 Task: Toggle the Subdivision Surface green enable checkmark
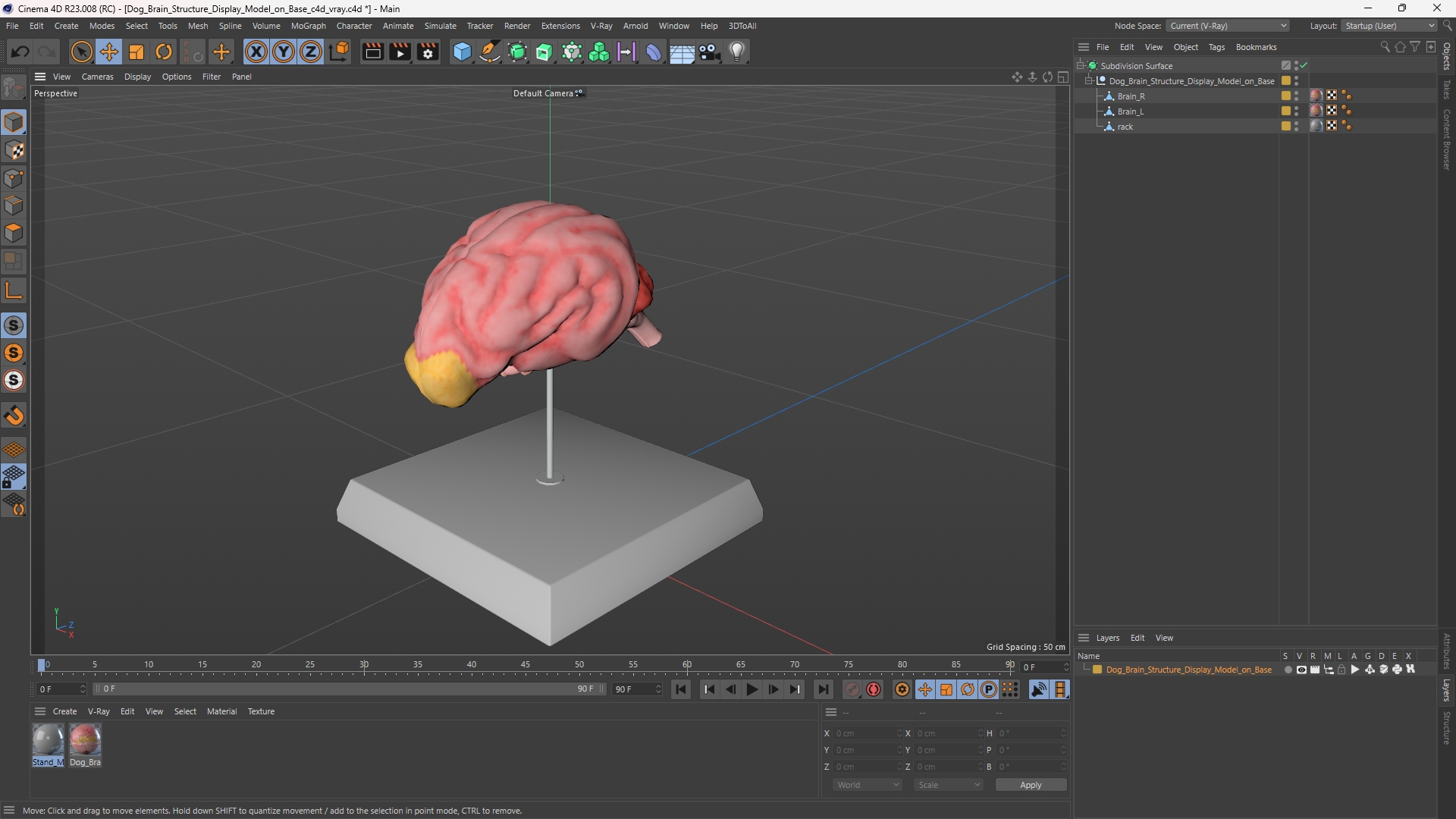click(1304, 66)
